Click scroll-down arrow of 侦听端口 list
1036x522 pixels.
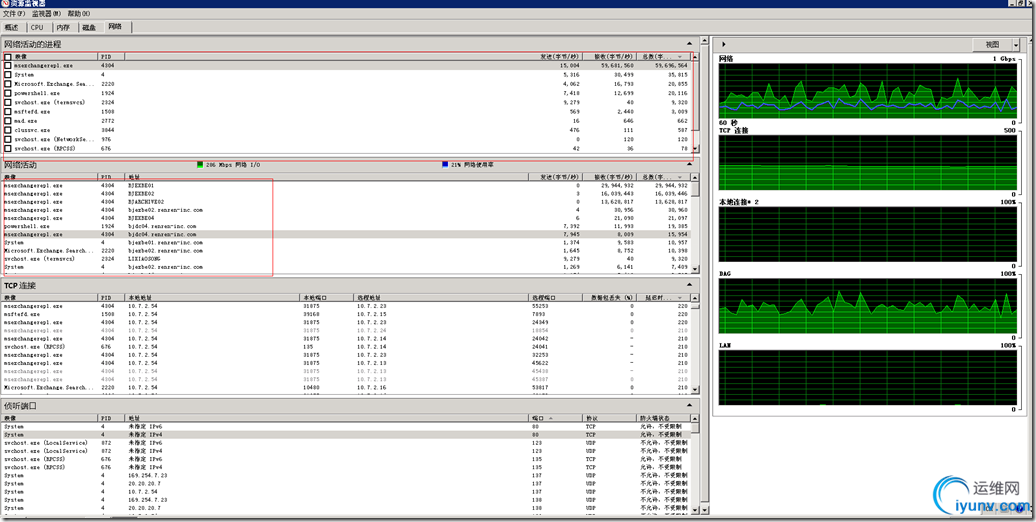click(695, 509)
